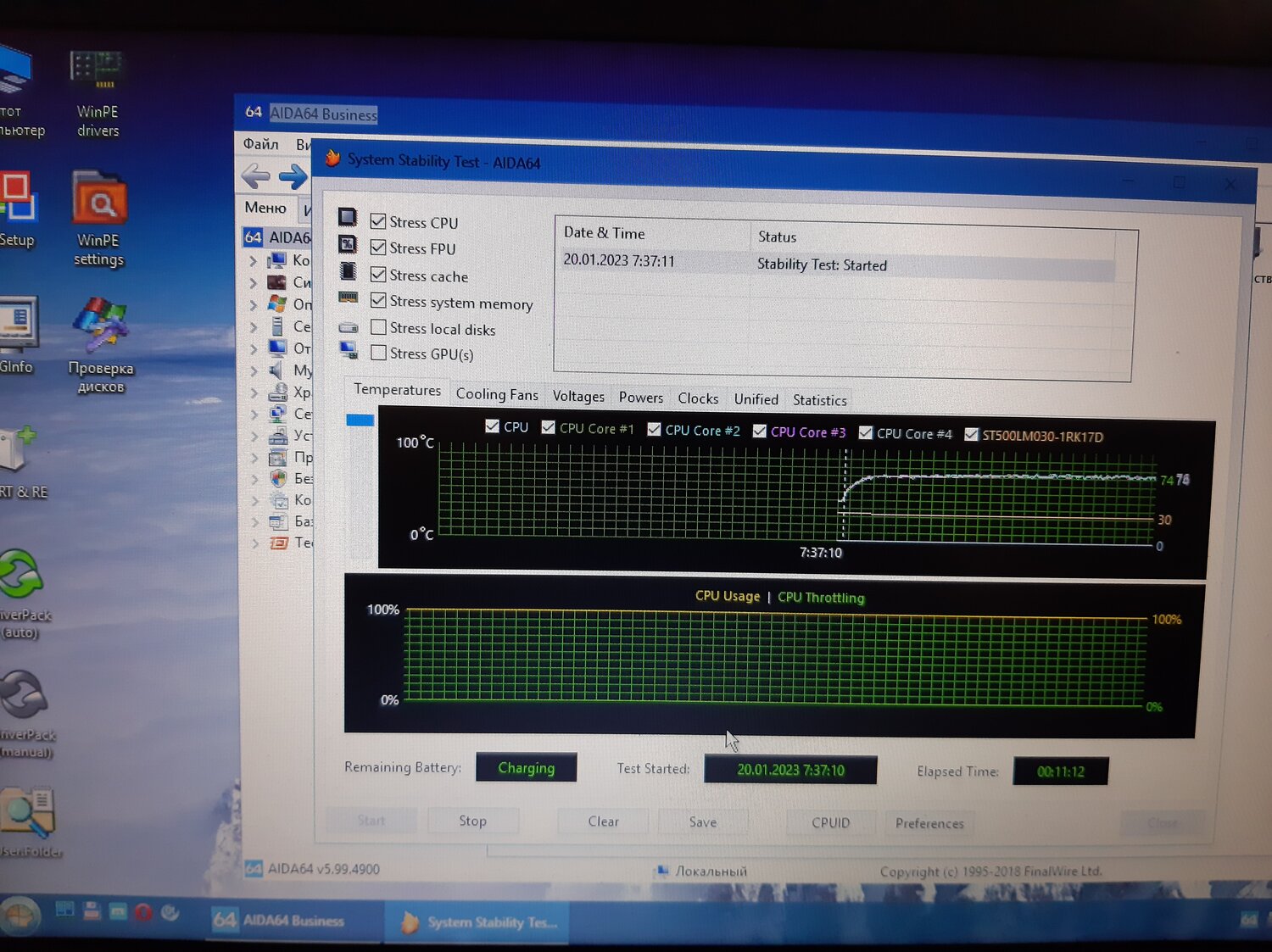Screen dimensions: 1272x952
Task: Click the Stability Test: Started log row
Action: point(838,264)
